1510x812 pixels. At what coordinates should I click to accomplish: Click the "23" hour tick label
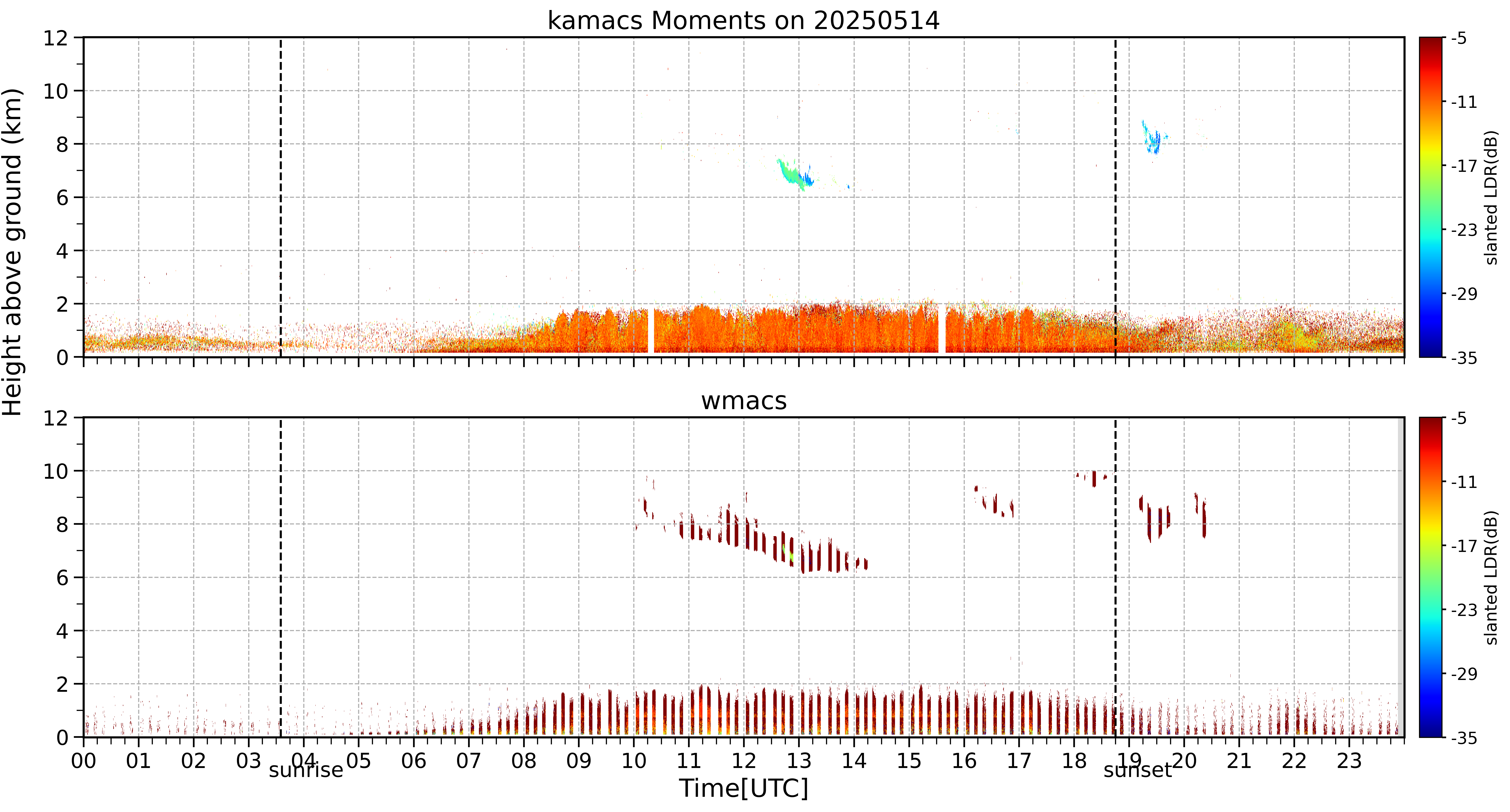tap(1349, 761)
